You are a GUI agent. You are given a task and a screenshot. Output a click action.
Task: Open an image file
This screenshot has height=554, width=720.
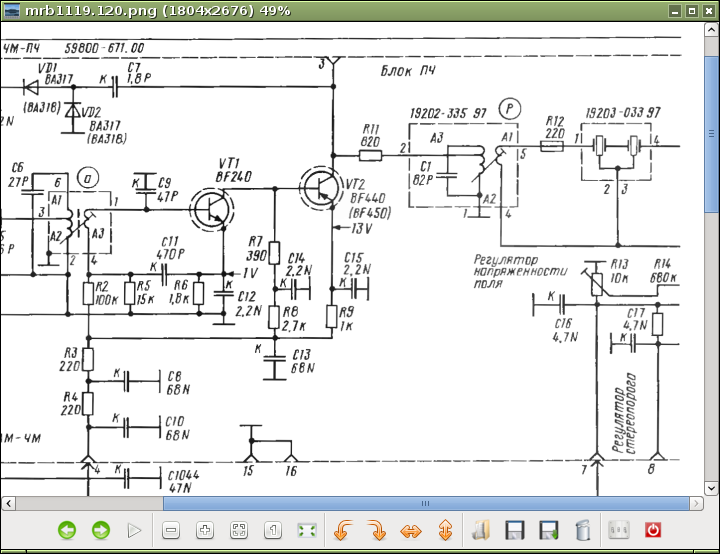[481, 530]
